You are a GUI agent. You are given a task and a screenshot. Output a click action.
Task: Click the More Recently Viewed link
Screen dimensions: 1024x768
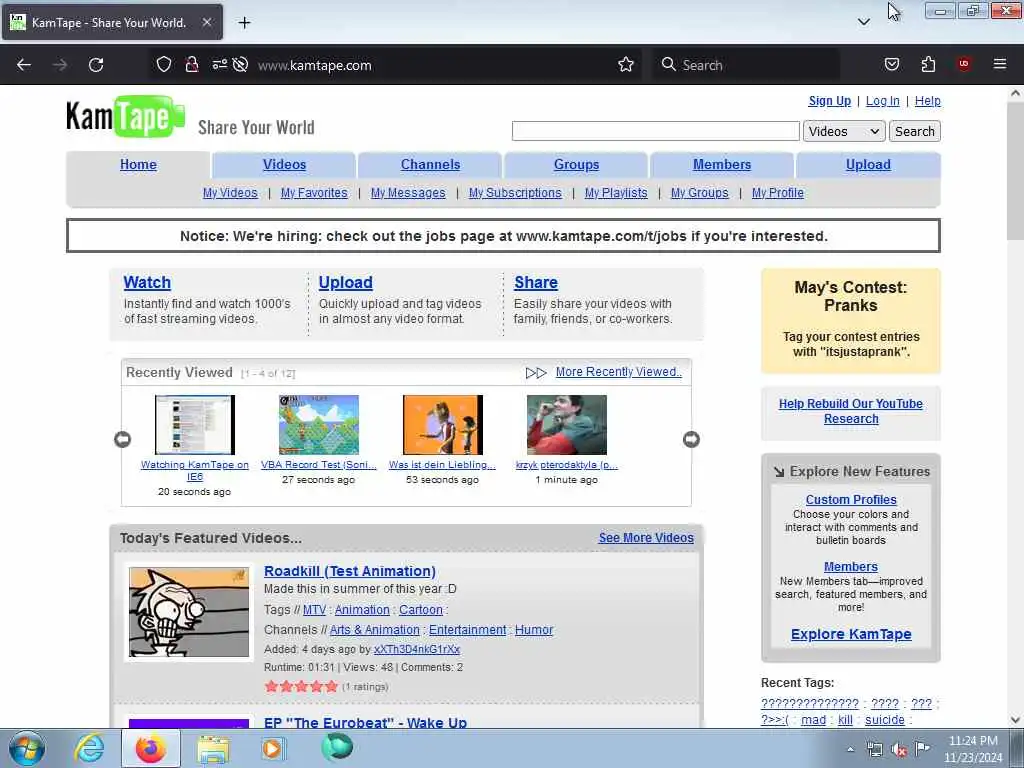(618, 372)
